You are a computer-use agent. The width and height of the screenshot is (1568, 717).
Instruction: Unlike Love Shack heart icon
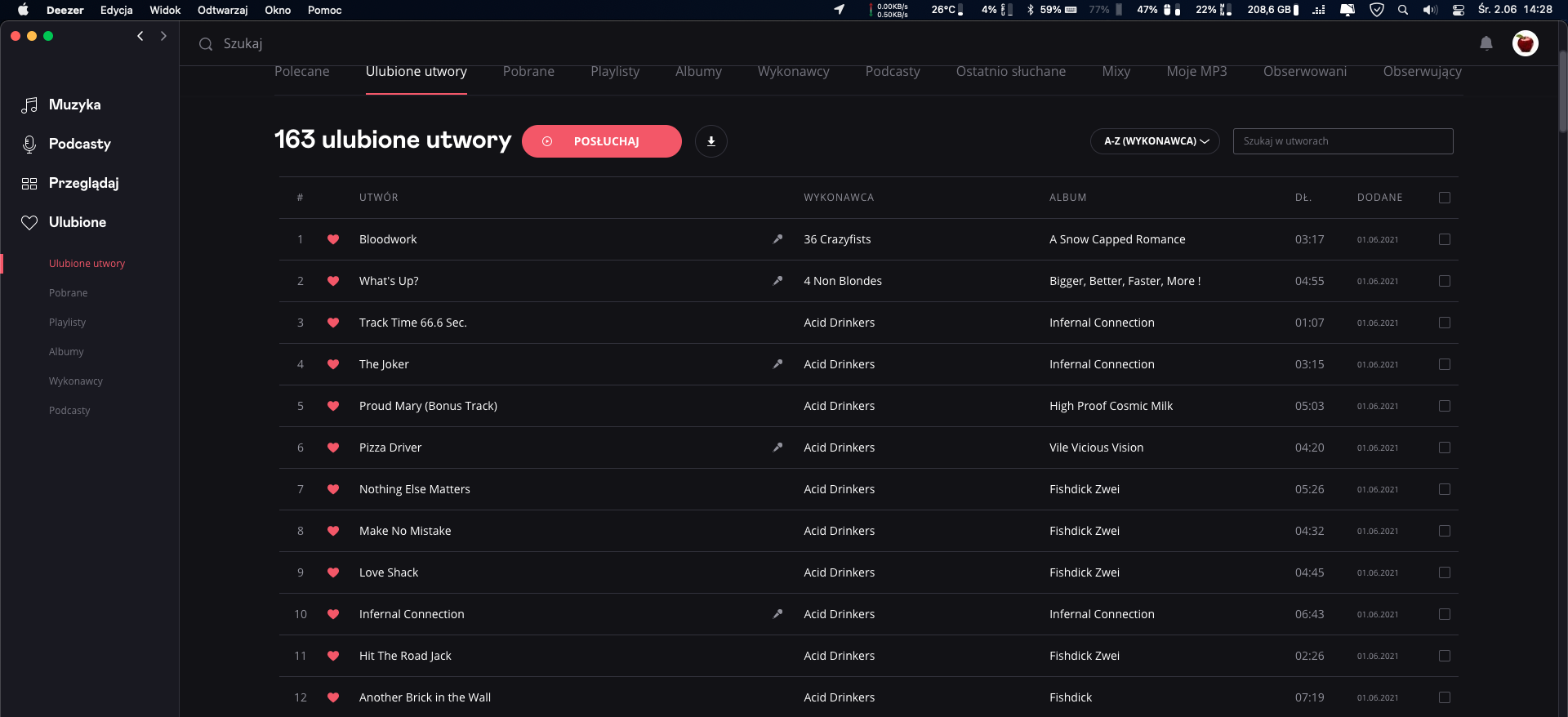[333, 572]
